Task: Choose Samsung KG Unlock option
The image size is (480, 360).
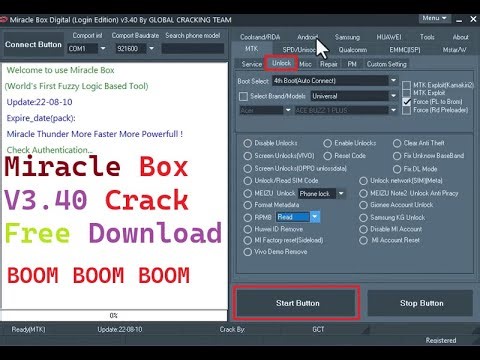Action: click(363, 218)
